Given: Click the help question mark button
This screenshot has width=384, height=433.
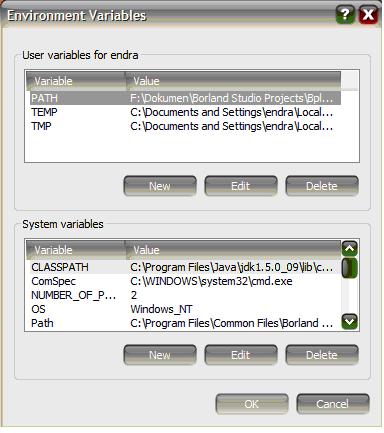Looking at the screenshot, I should click(345, 14).
